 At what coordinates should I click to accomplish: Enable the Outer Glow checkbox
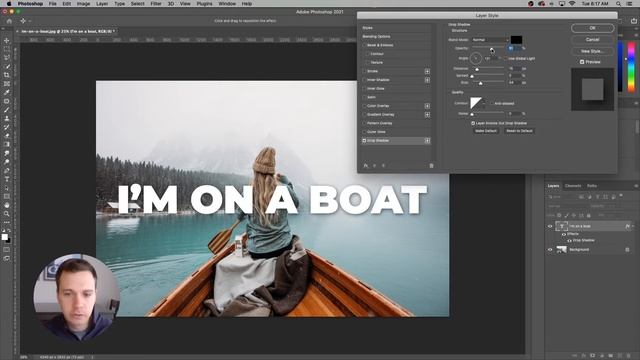click(364, 132)
